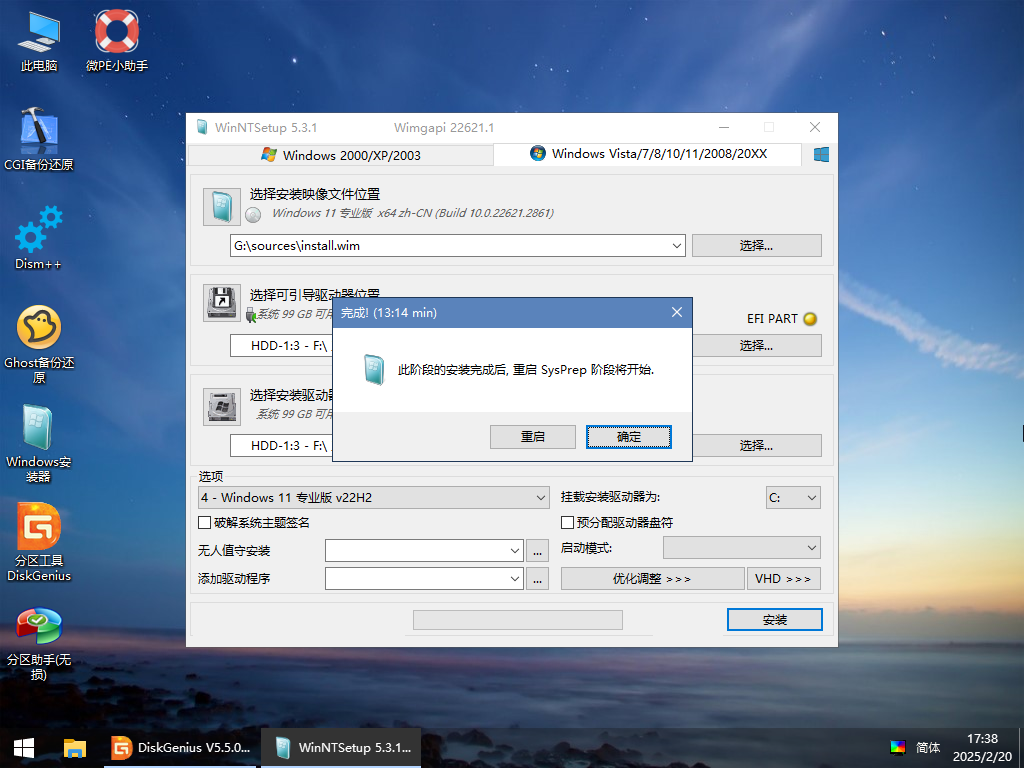Click 选择... for installation drive location
Viewport: 1024px width, 768px height.
coord(756,445)
